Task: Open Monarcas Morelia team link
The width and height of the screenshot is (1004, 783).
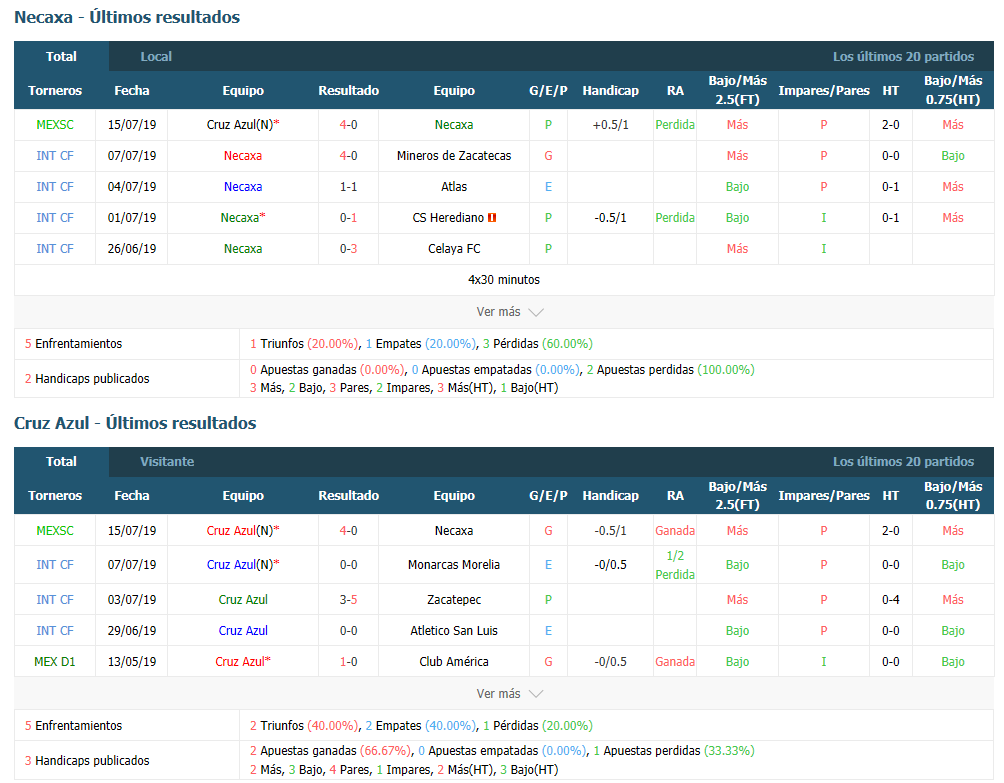Action: [454, 565]
